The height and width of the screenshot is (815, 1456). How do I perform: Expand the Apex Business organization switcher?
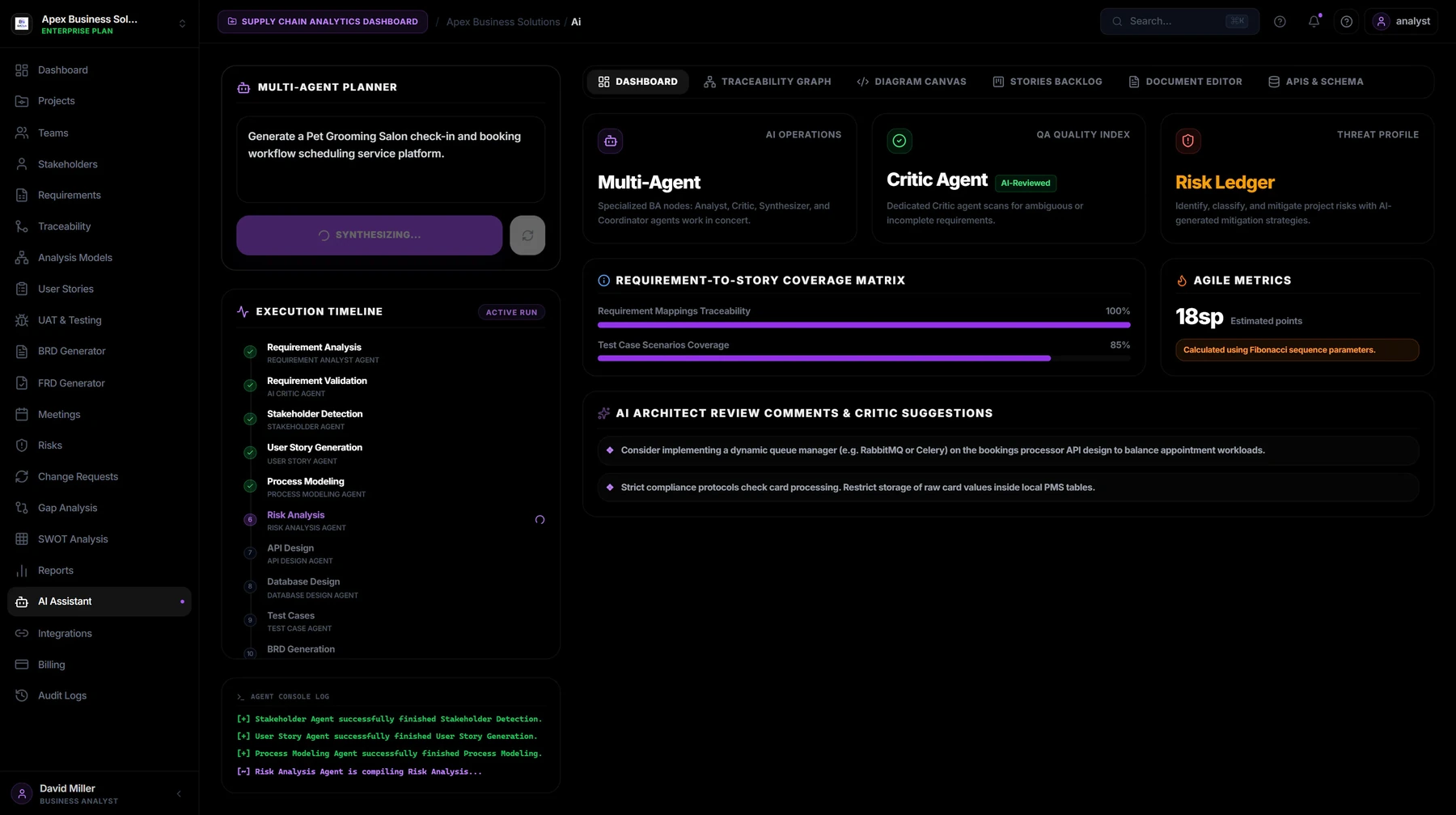click(x=182, y=23)
